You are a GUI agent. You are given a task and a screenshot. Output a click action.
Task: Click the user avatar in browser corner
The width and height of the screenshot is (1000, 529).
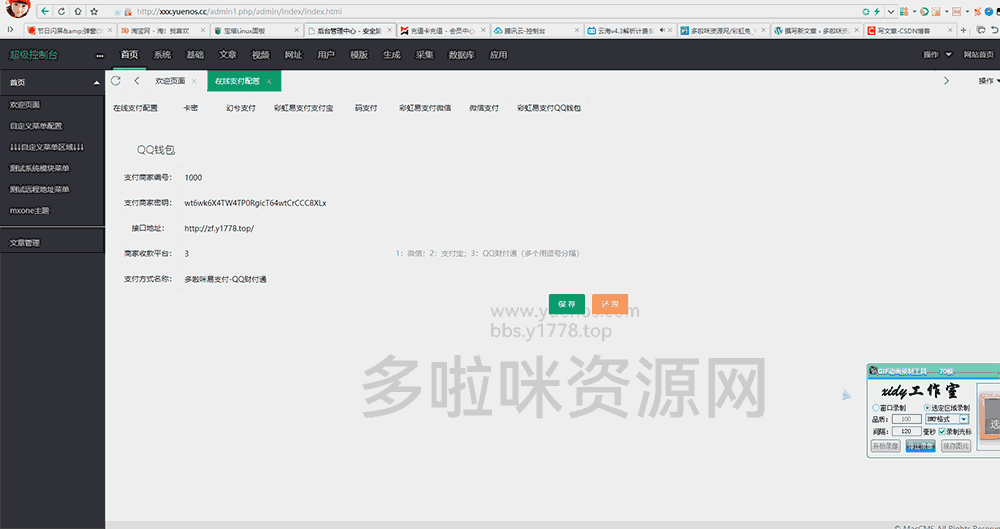pos(17,9)
